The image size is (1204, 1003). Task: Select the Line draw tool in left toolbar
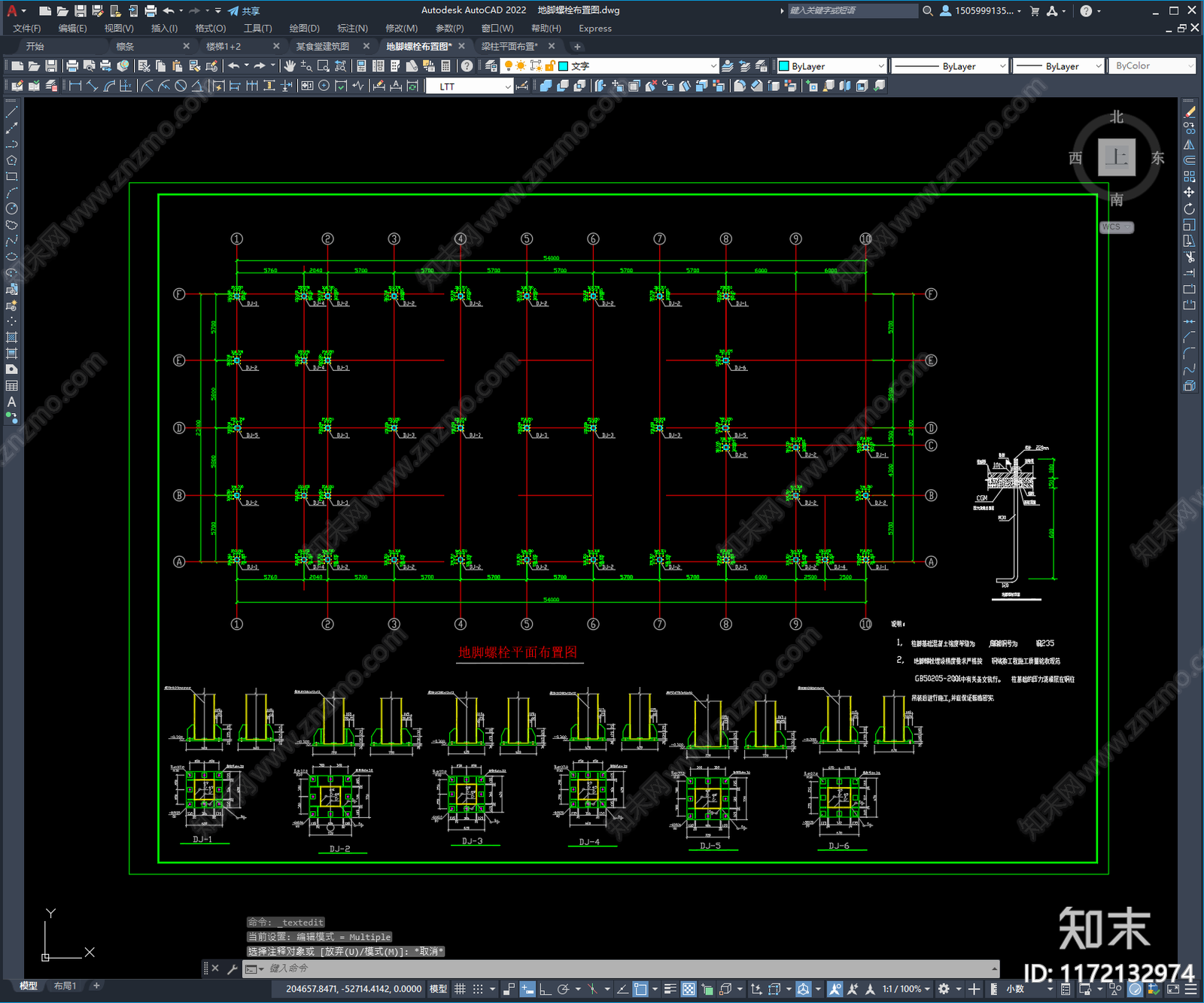click(11, 111)
